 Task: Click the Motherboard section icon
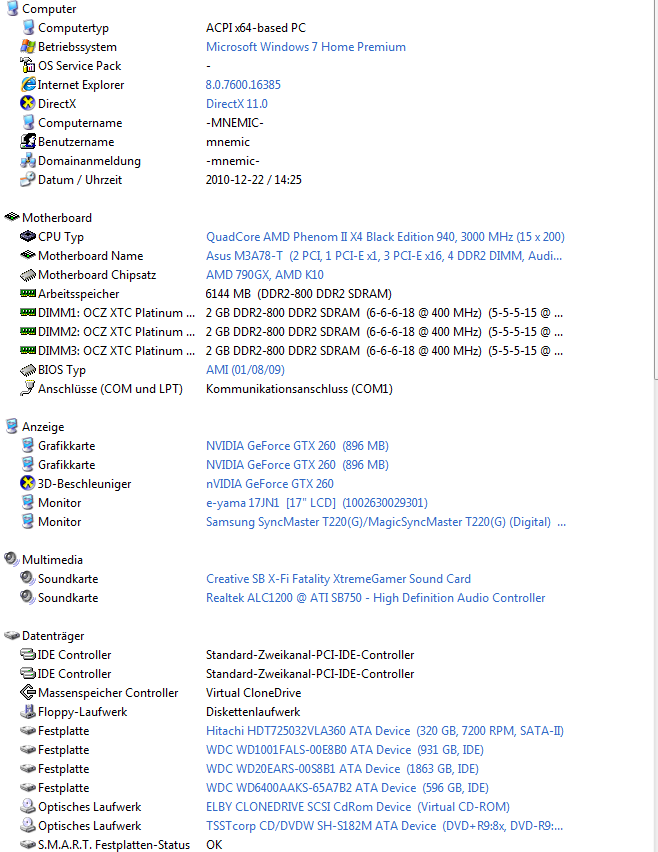click(12, 217)
